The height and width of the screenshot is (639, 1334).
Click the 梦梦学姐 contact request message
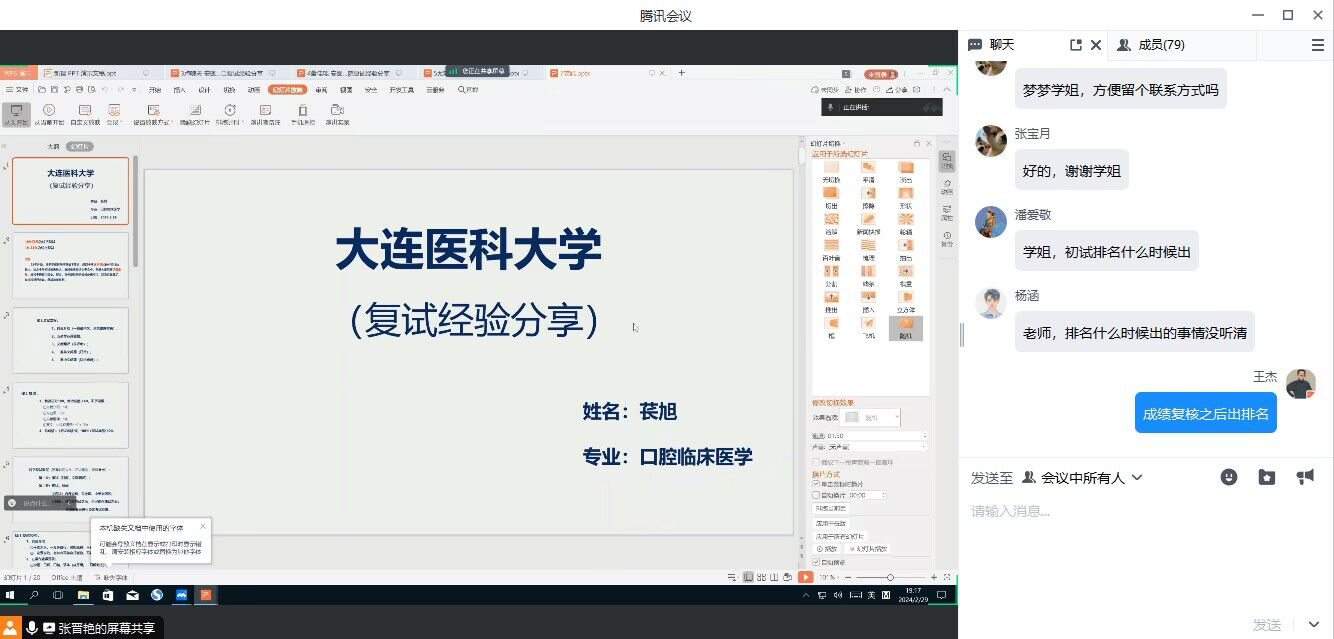point(1120,89)
